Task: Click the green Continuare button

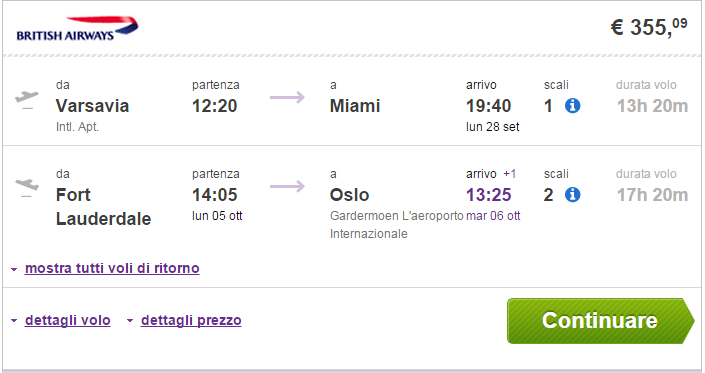Action: [601, 321]
